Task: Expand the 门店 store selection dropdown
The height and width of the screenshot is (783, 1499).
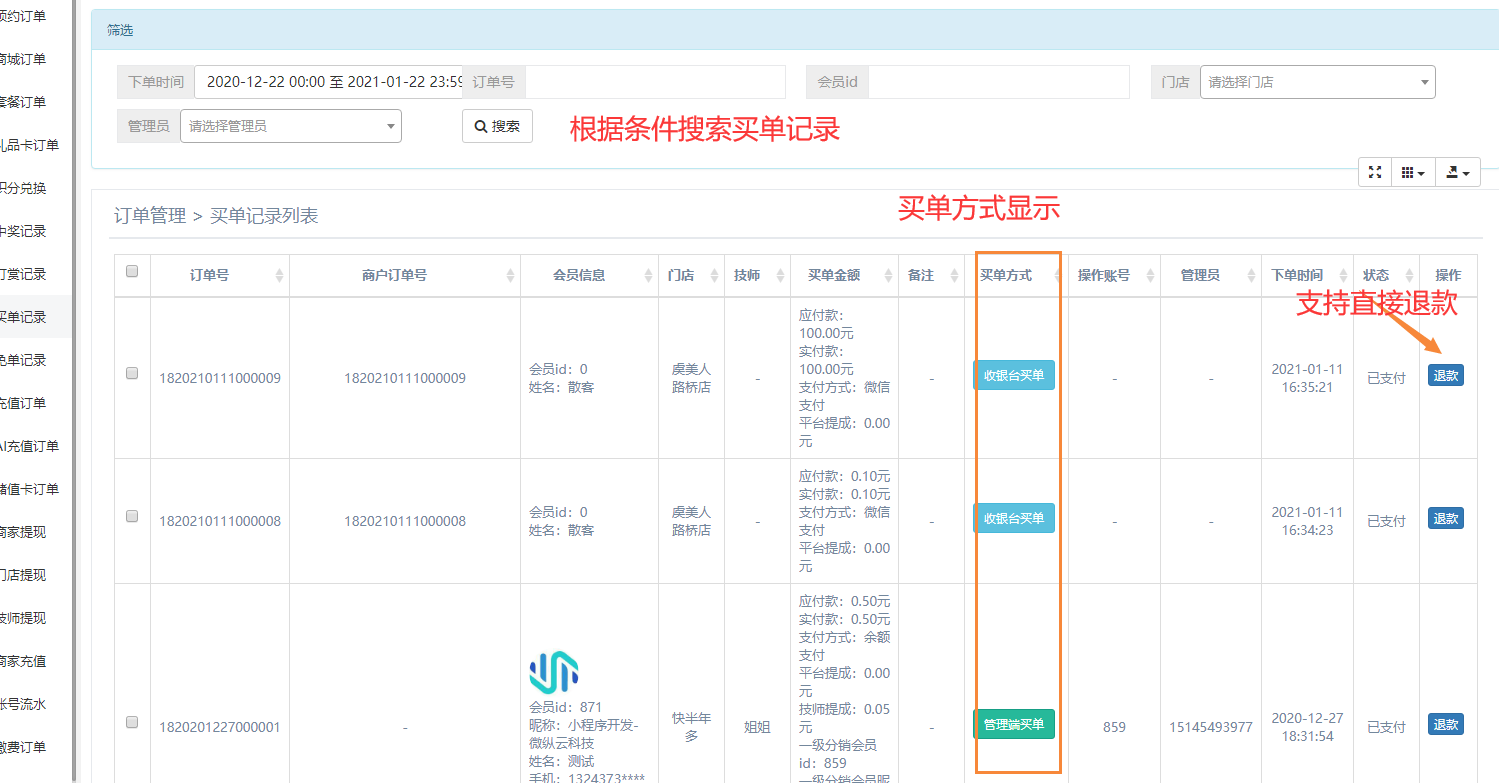Action: [1317, 82]
